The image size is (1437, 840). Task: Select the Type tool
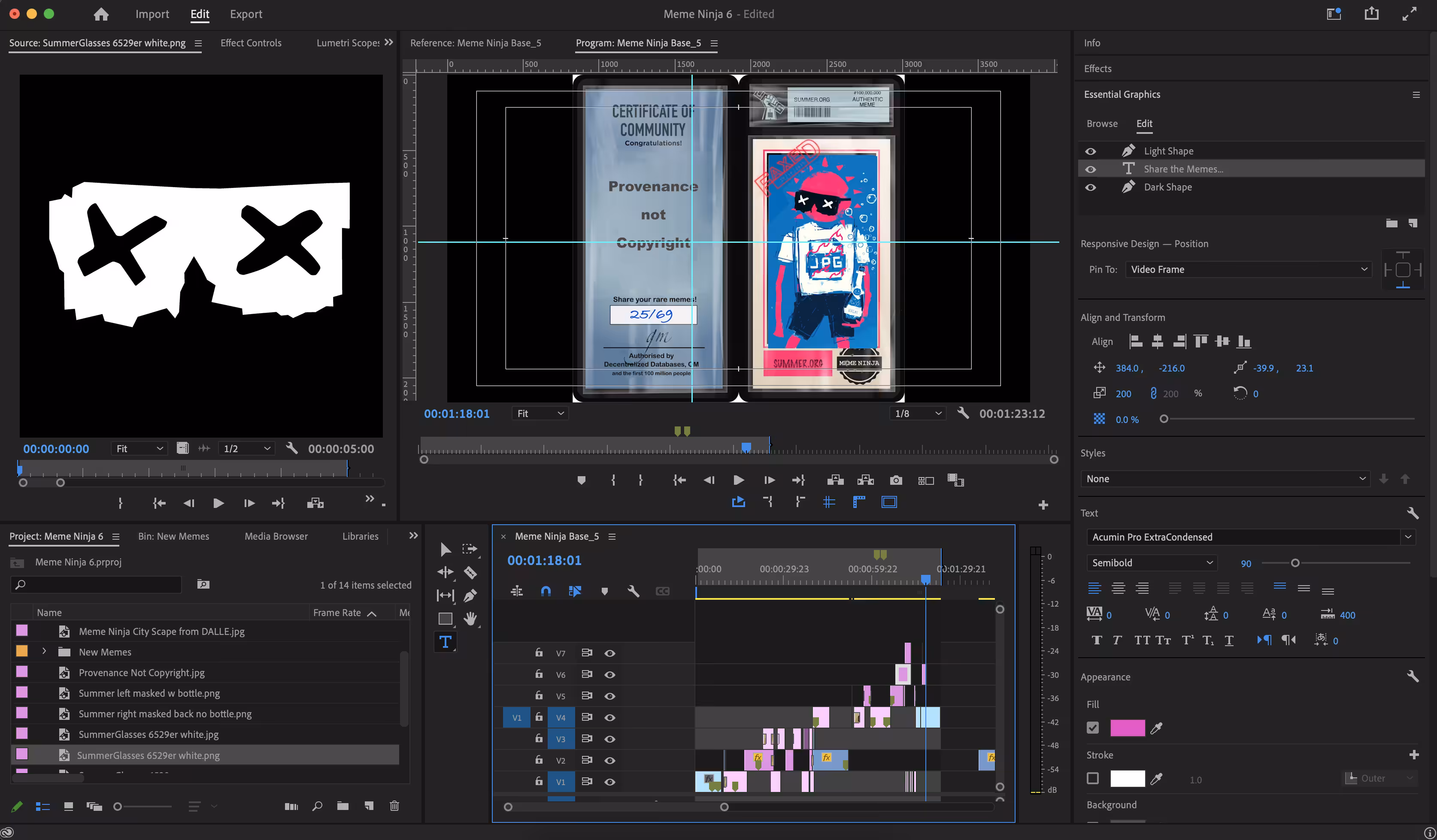[x=446, y=642]
